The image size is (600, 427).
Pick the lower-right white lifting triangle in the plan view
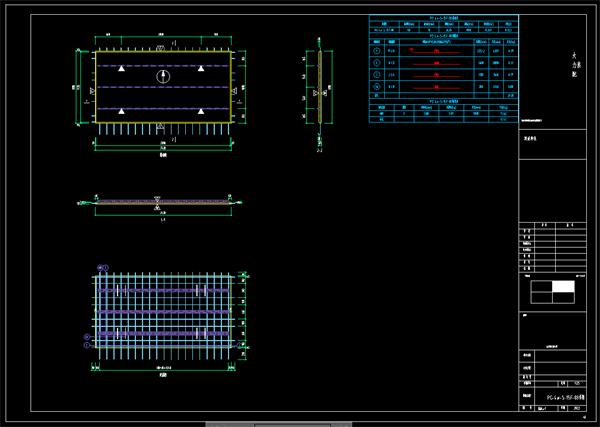pos(201,111)
